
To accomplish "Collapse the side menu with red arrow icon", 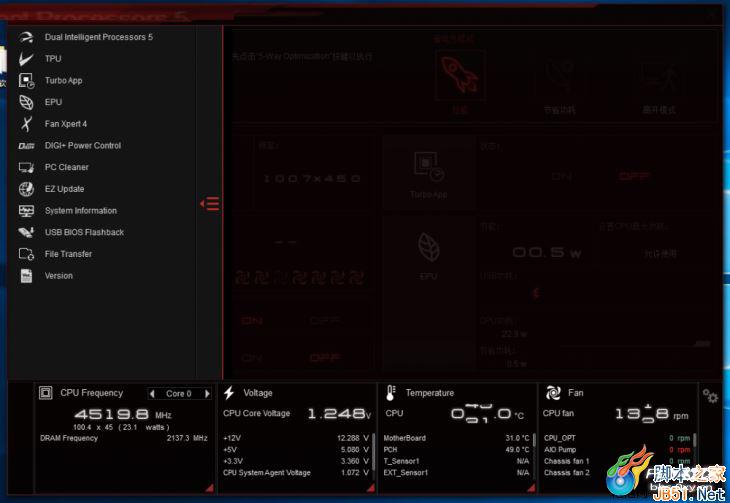I will [210, 204].
